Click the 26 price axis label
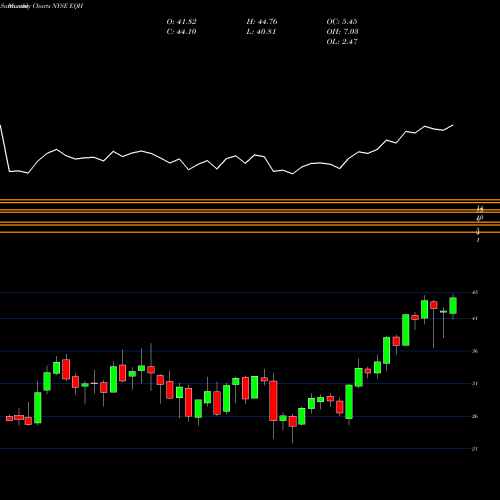 475,416
